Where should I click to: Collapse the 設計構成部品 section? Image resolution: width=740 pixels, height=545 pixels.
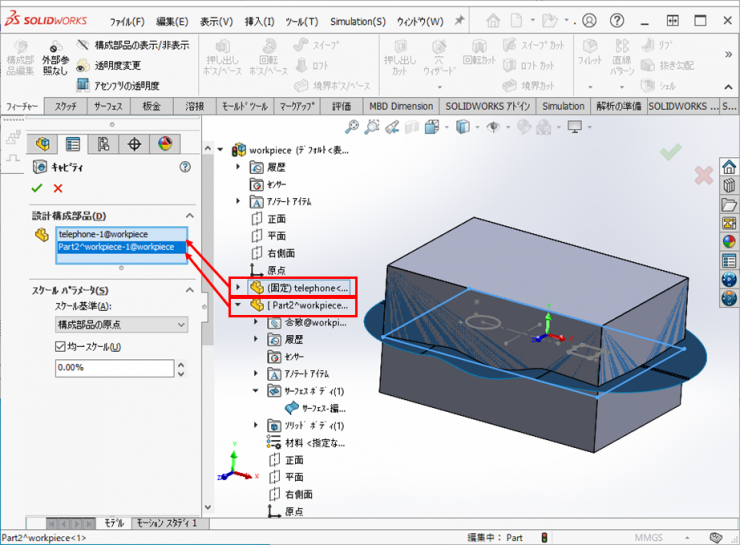(x=188, y=216)
